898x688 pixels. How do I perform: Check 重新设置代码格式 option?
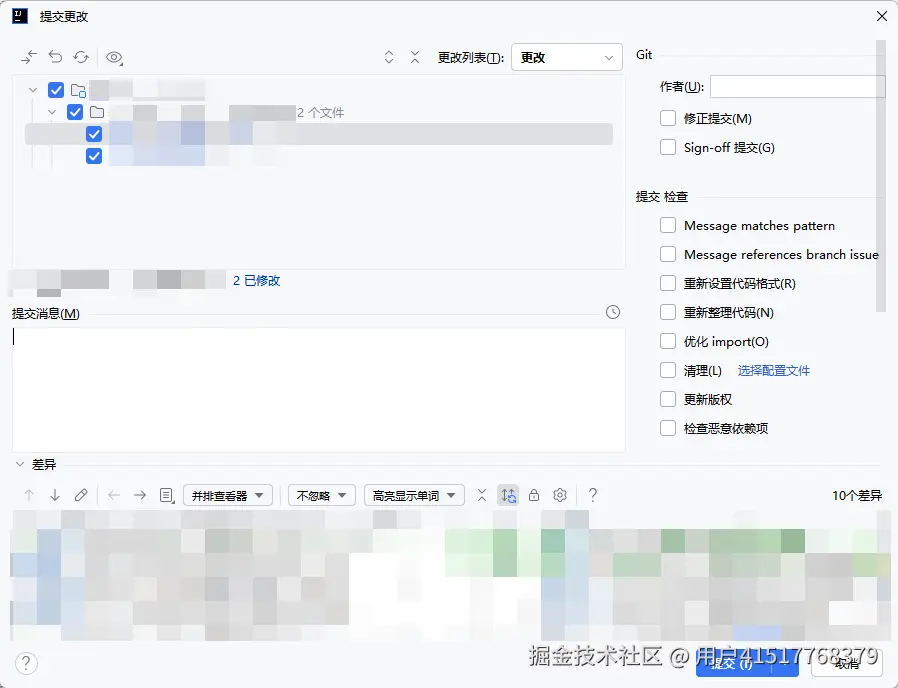point(667,283)
